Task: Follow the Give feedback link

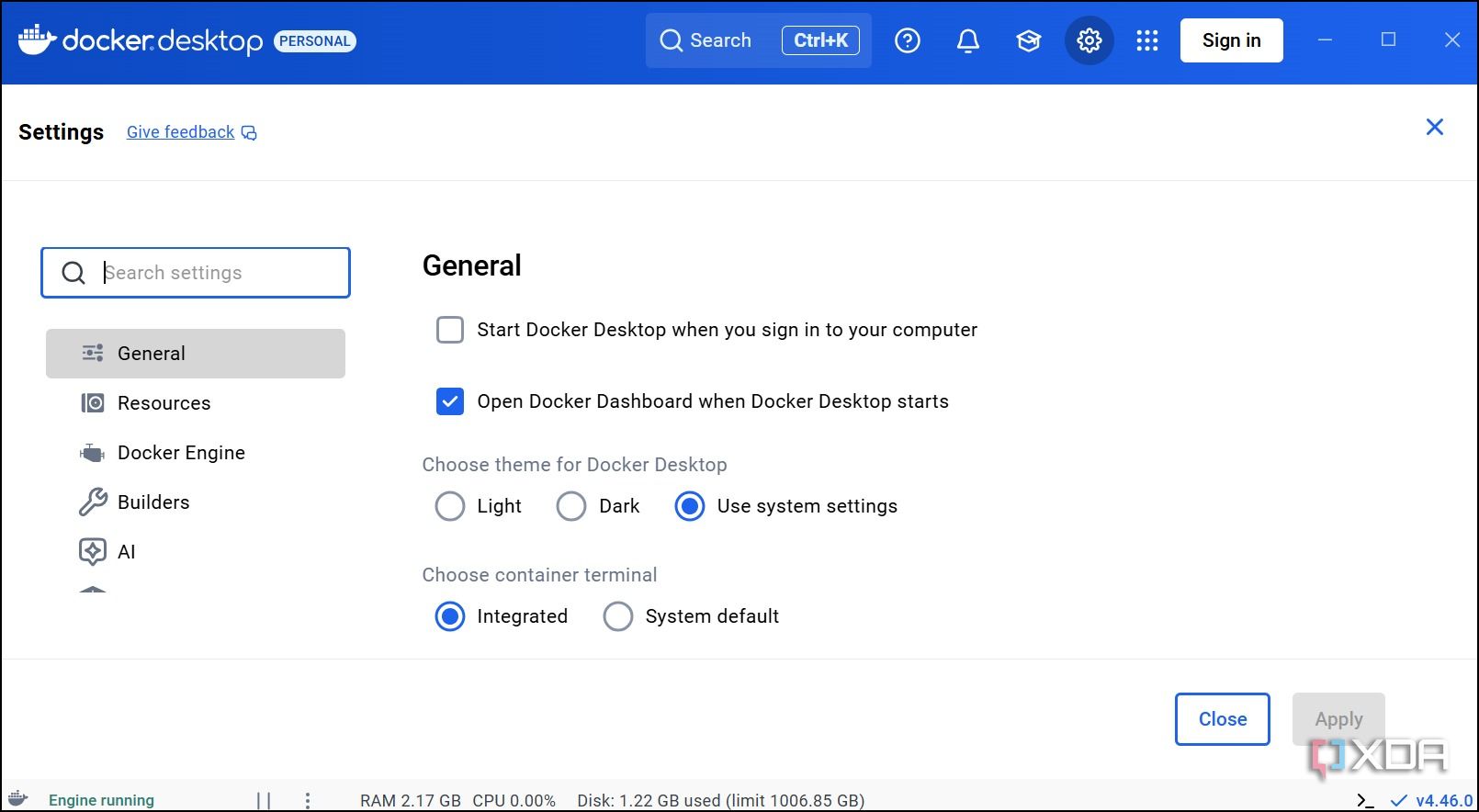Action: (181, 132)
